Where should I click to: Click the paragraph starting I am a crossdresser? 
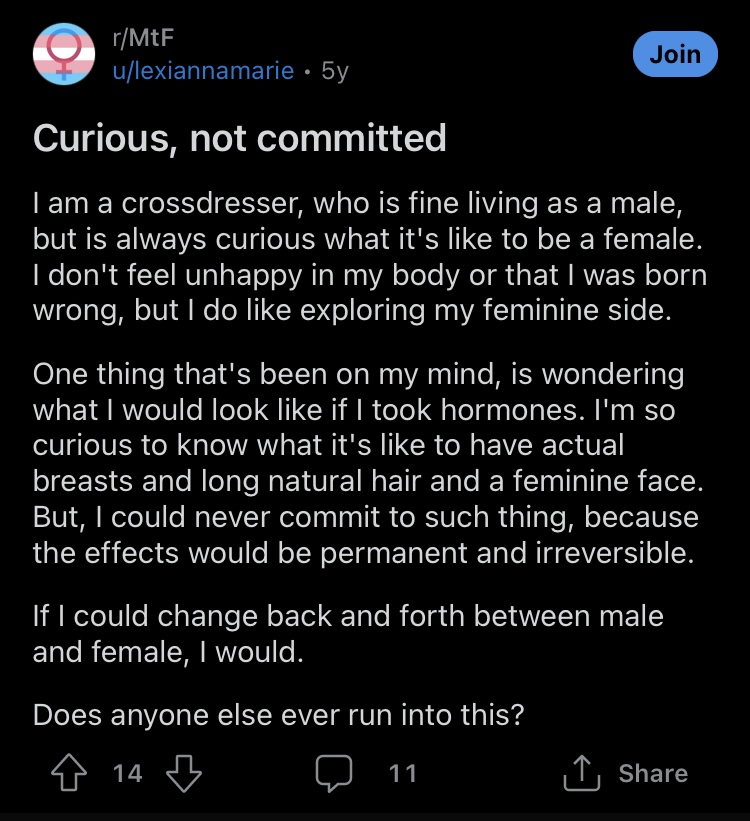point(370,257)
